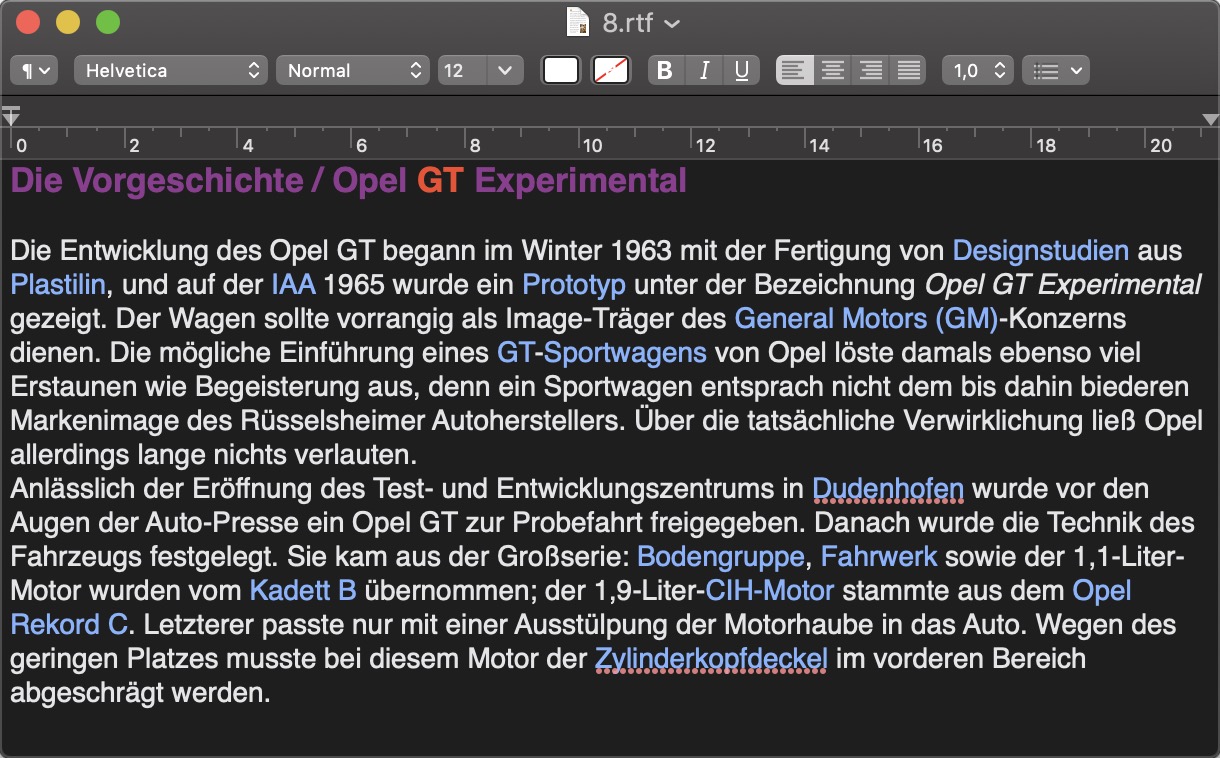
Task: Align text to the right
Action: (871, 70)
